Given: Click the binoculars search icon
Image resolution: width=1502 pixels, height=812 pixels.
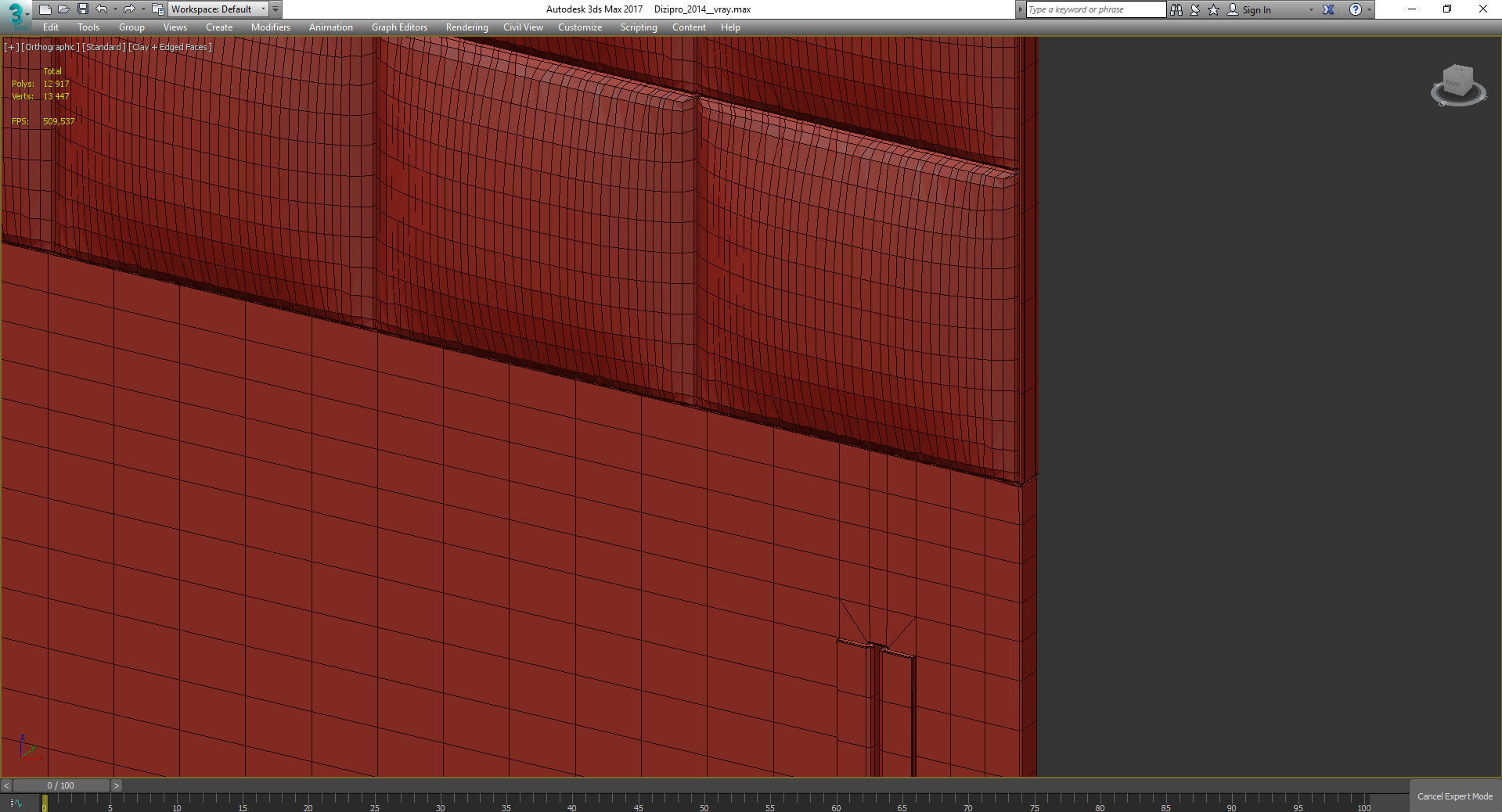Looking at the screenshot, I should tap(1176, 9).
